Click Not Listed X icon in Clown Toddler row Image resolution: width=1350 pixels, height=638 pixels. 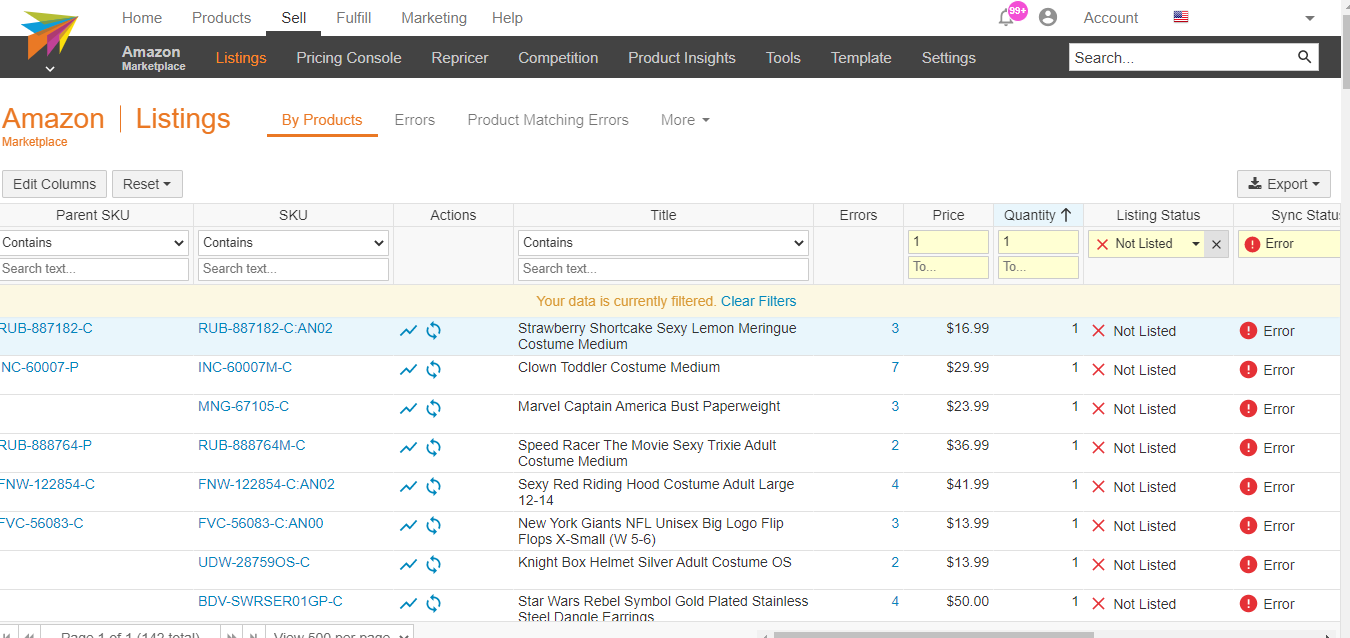[x=1098, y=370]
